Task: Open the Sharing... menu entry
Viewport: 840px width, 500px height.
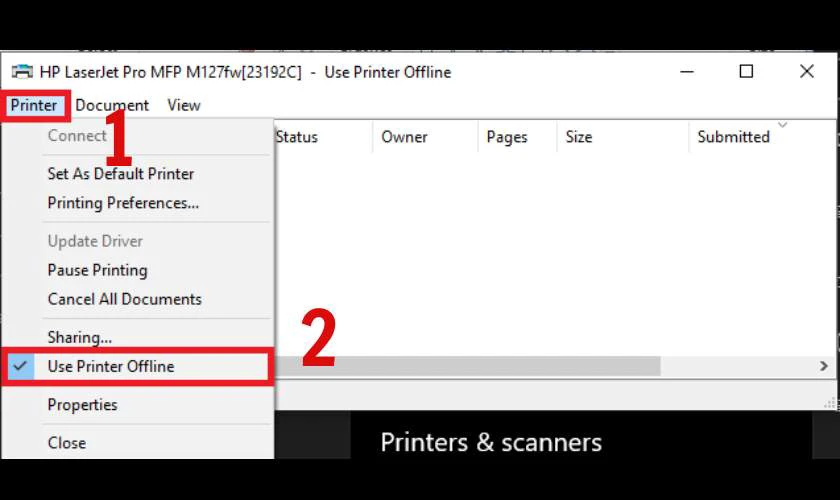Action: tap(80, 337)
